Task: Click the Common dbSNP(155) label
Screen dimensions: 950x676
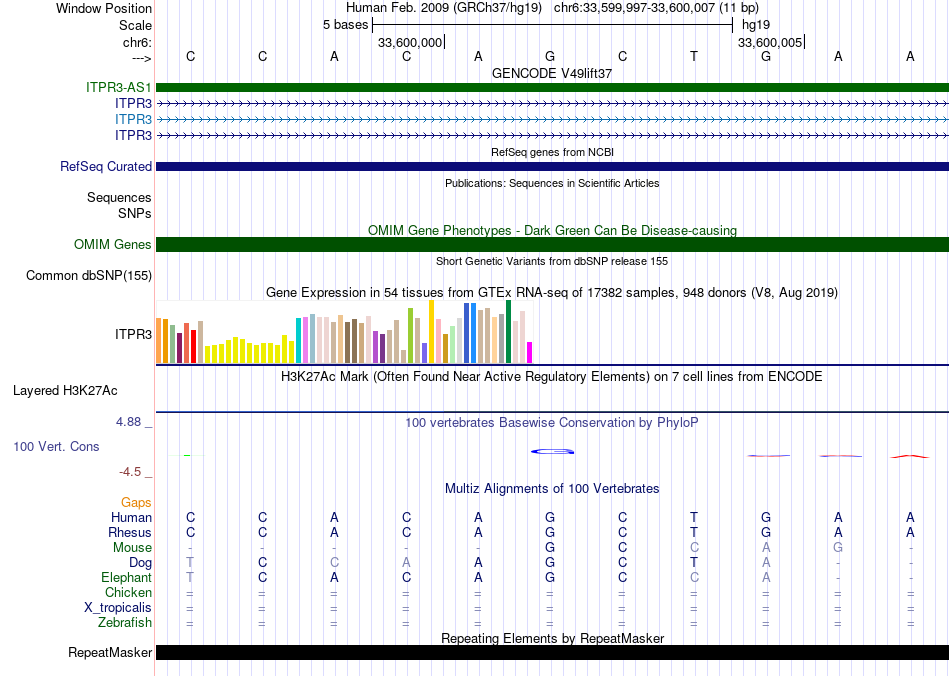Action: pos(89,276)
